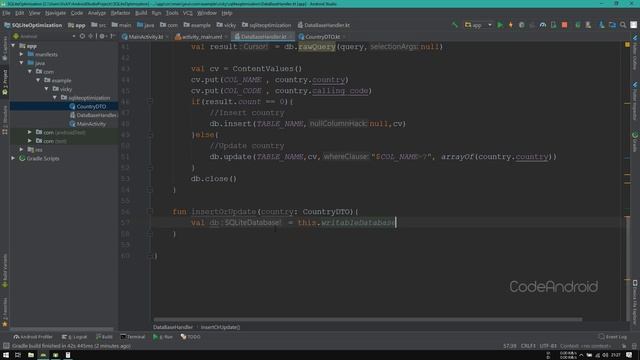640x360 pixels.
Task: Open the File menu
Action: point(7,13)
